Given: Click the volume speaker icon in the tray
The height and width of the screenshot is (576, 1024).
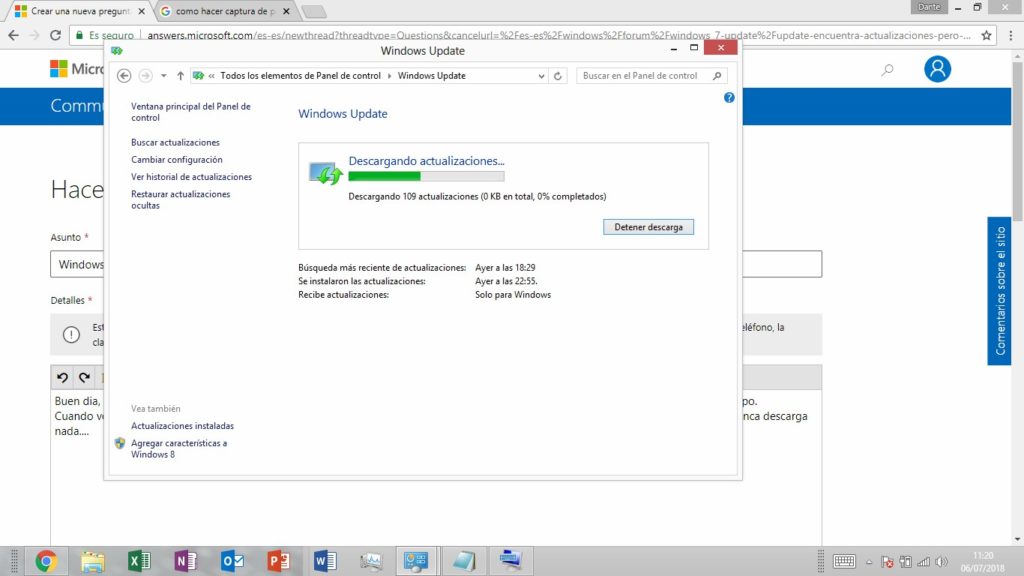Looking at the screenshot, I should [x=941, y=562].
